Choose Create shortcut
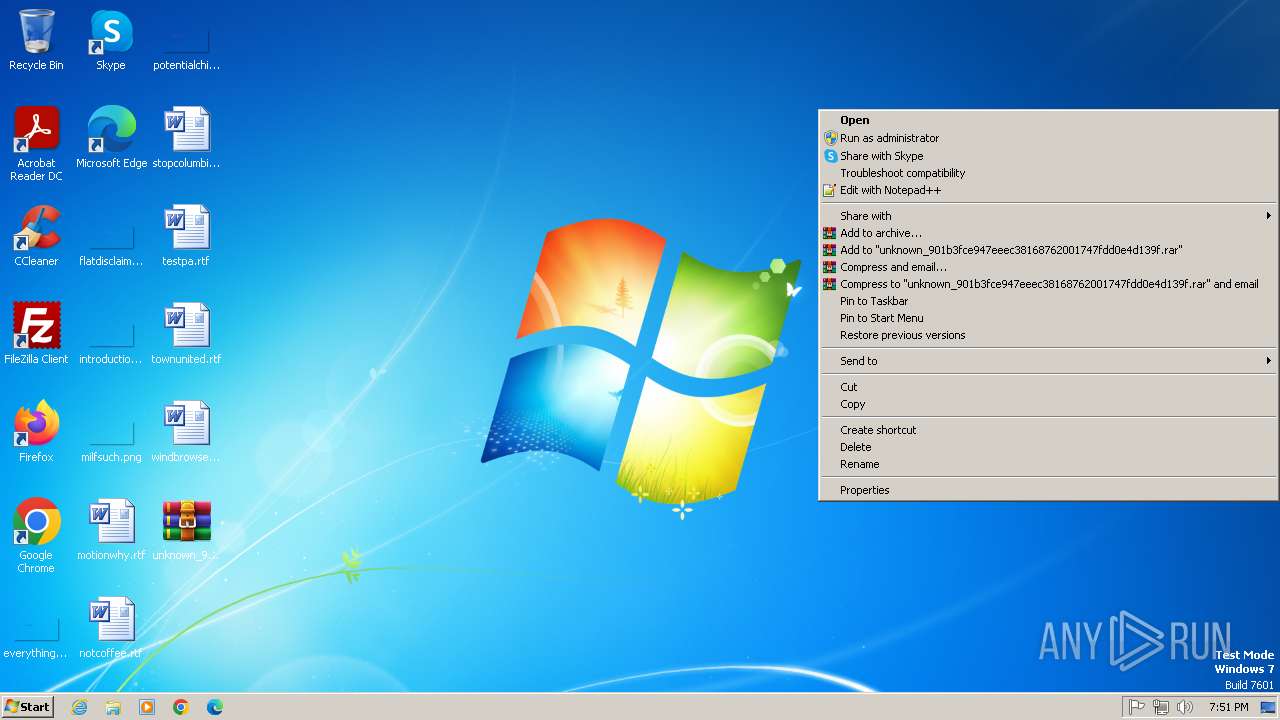 click(1048, 430)
